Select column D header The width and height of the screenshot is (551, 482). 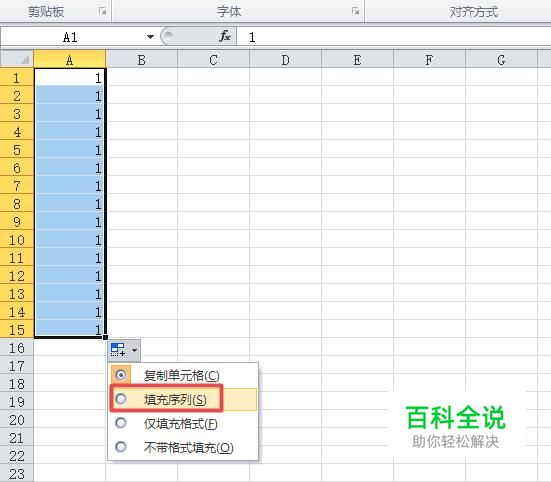285,60
